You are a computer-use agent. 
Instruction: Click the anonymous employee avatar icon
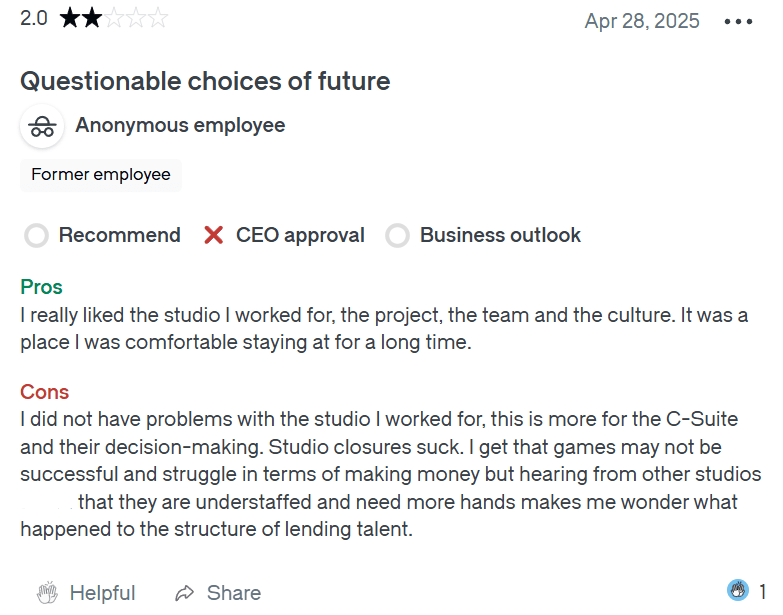[42, 127]
